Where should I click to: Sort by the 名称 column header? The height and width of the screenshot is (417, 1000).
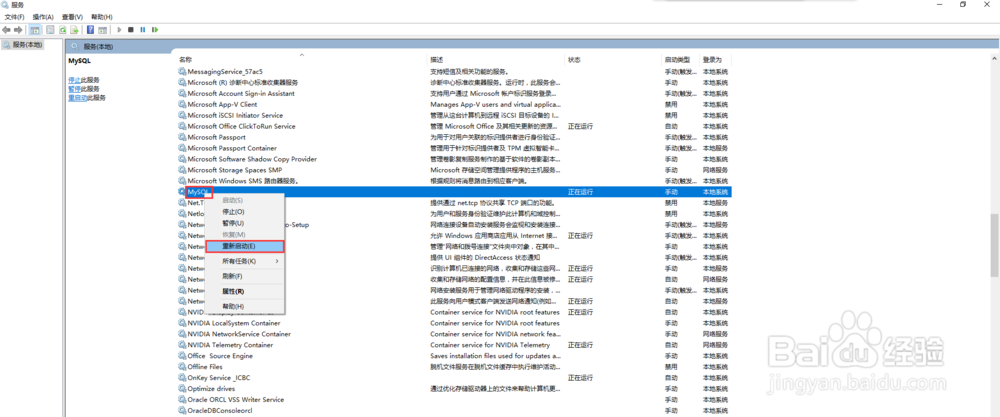point(301,60)
